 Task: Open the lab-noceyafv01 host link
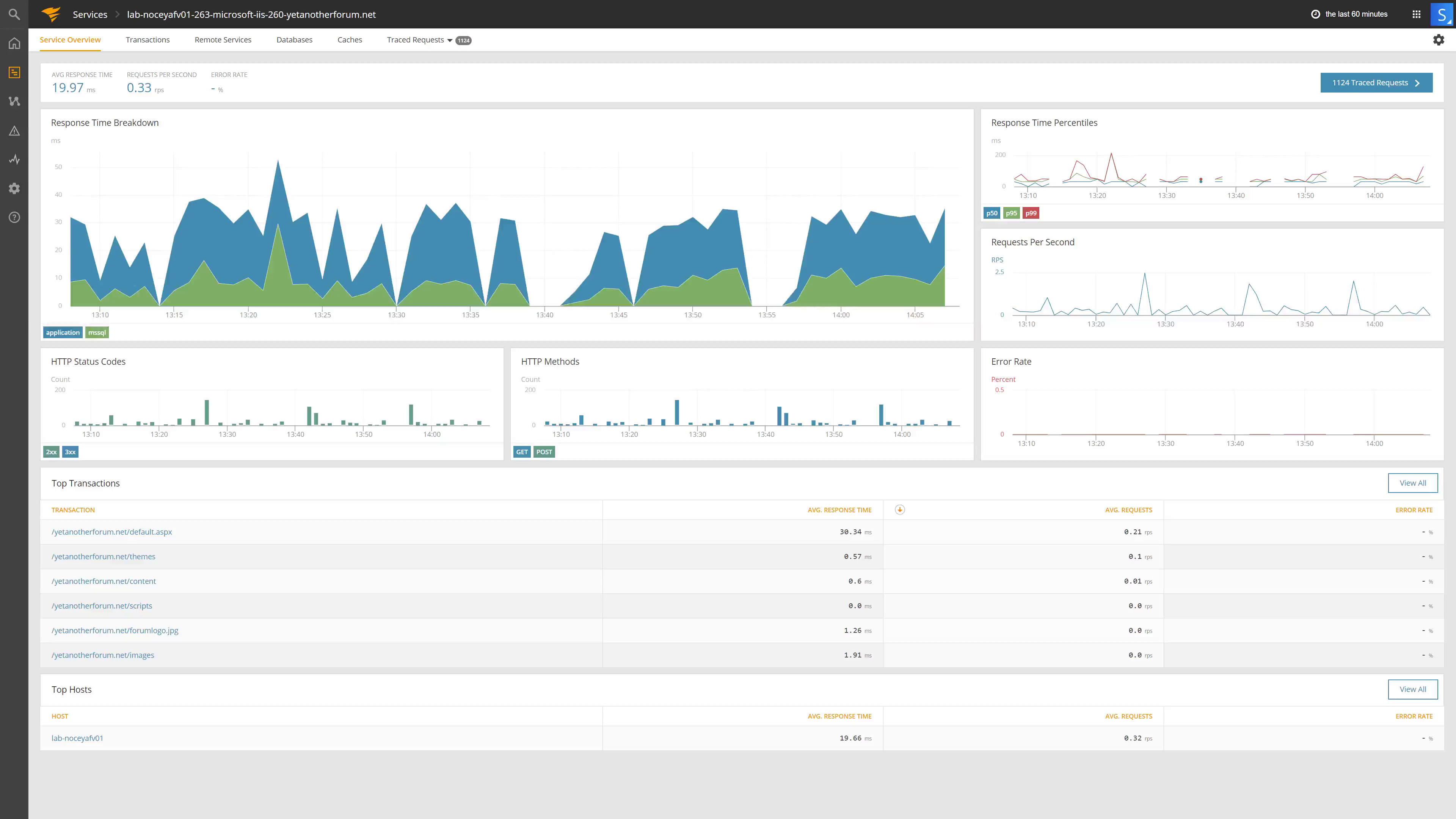point(77,738)
